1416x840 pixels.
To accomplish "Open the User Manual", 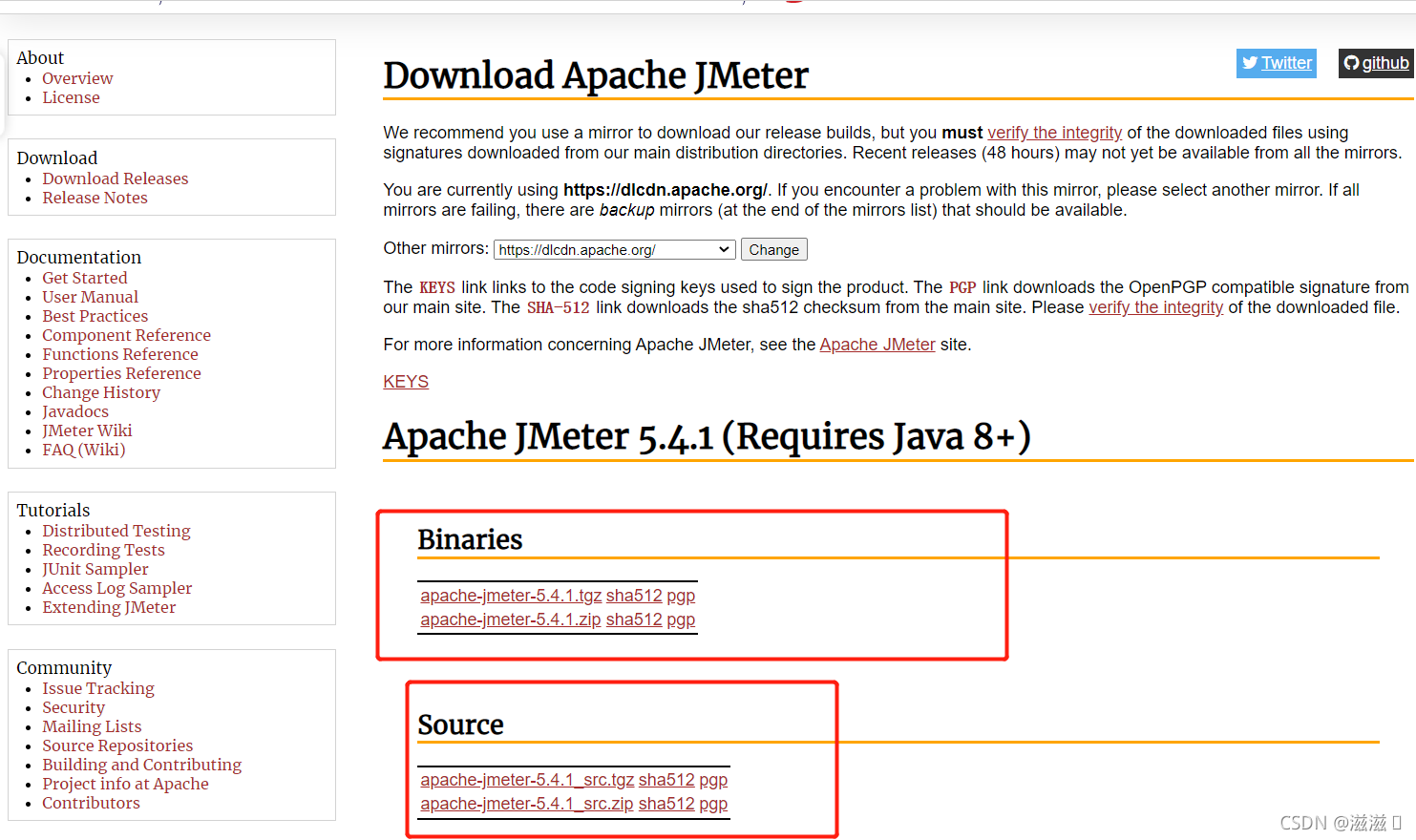I will (90, 297).
